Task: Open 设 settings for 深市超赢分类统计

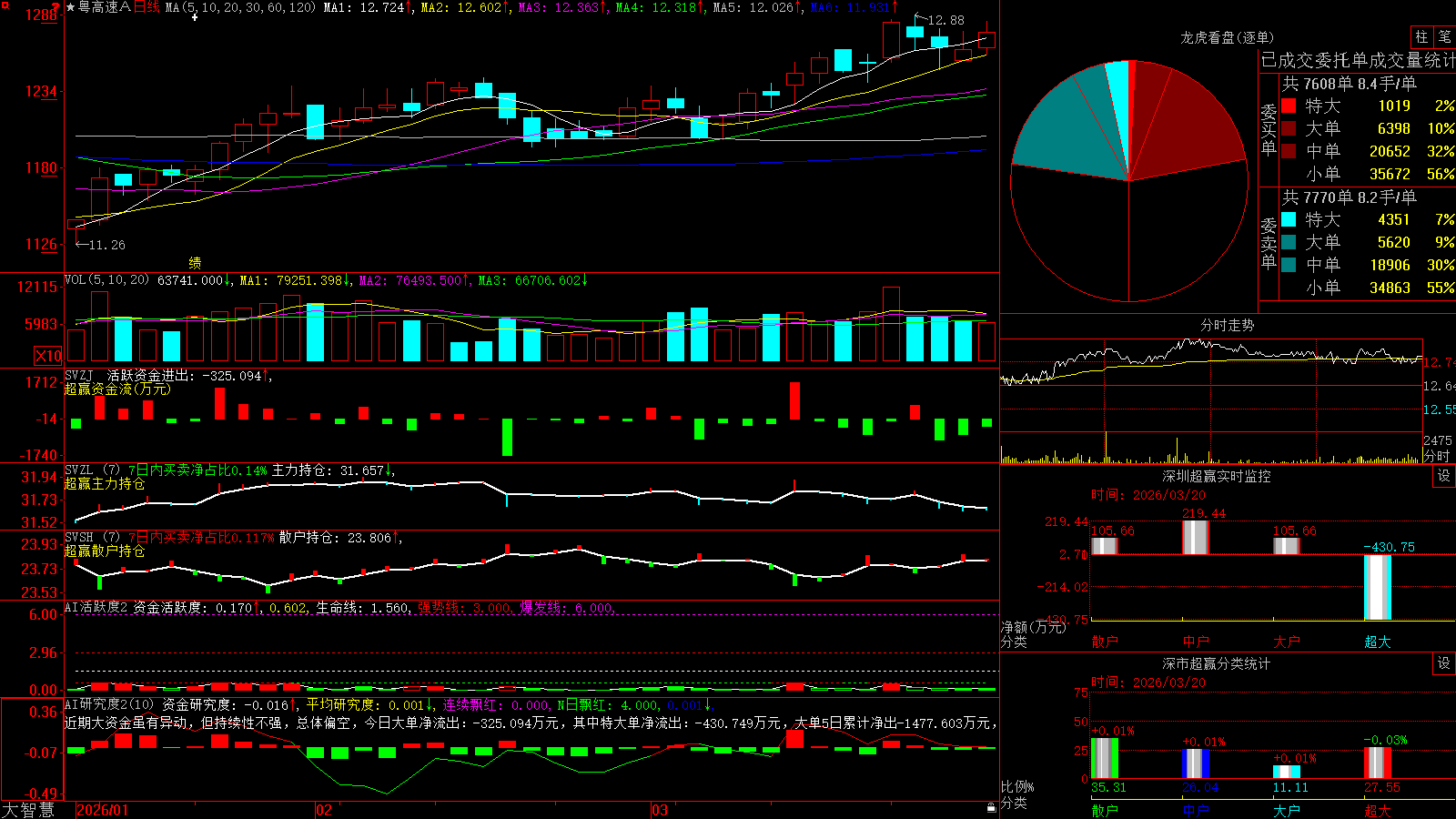Action: [1444, 663]
